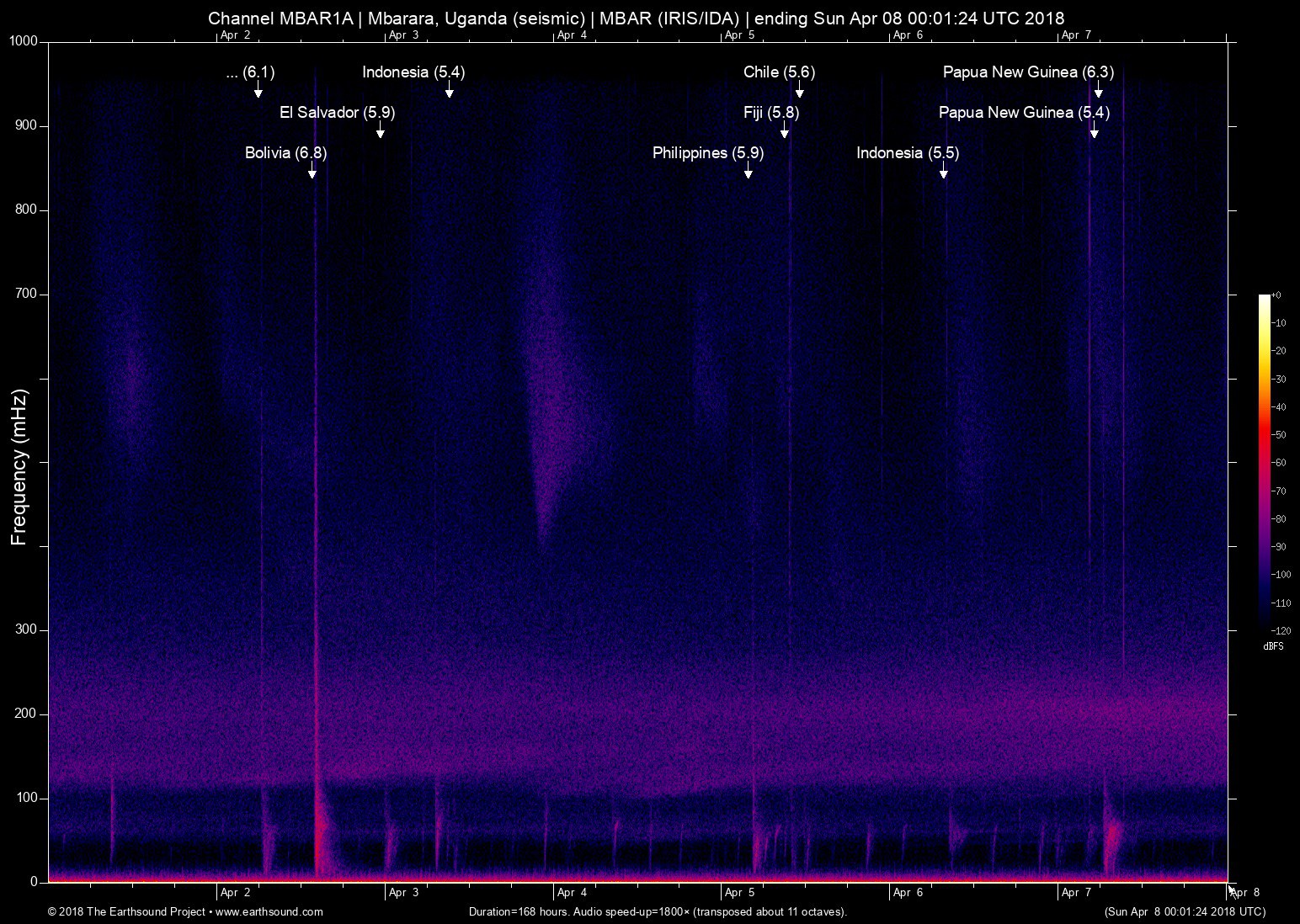1300x924 pixels.
Task: Select the Indonesia (5.4) event label
Action: pyautogui.click(x=413, y=72)
